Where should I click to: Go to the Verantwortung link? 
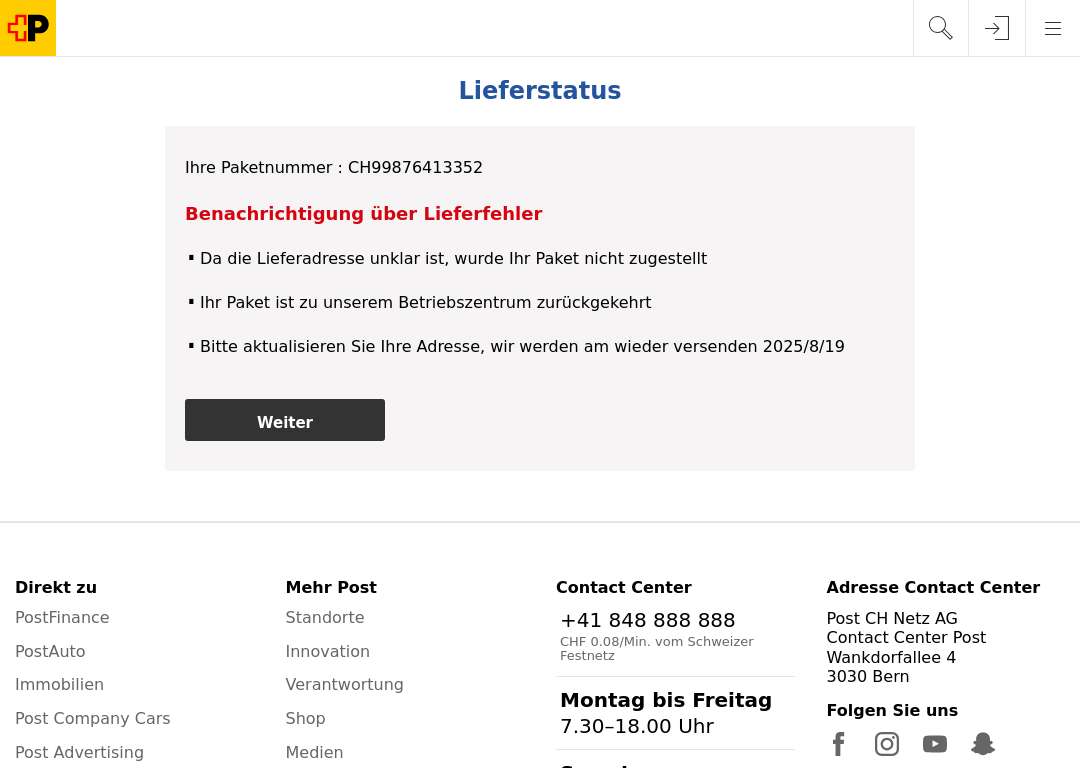pyautogui.click(x=344, y=685)
